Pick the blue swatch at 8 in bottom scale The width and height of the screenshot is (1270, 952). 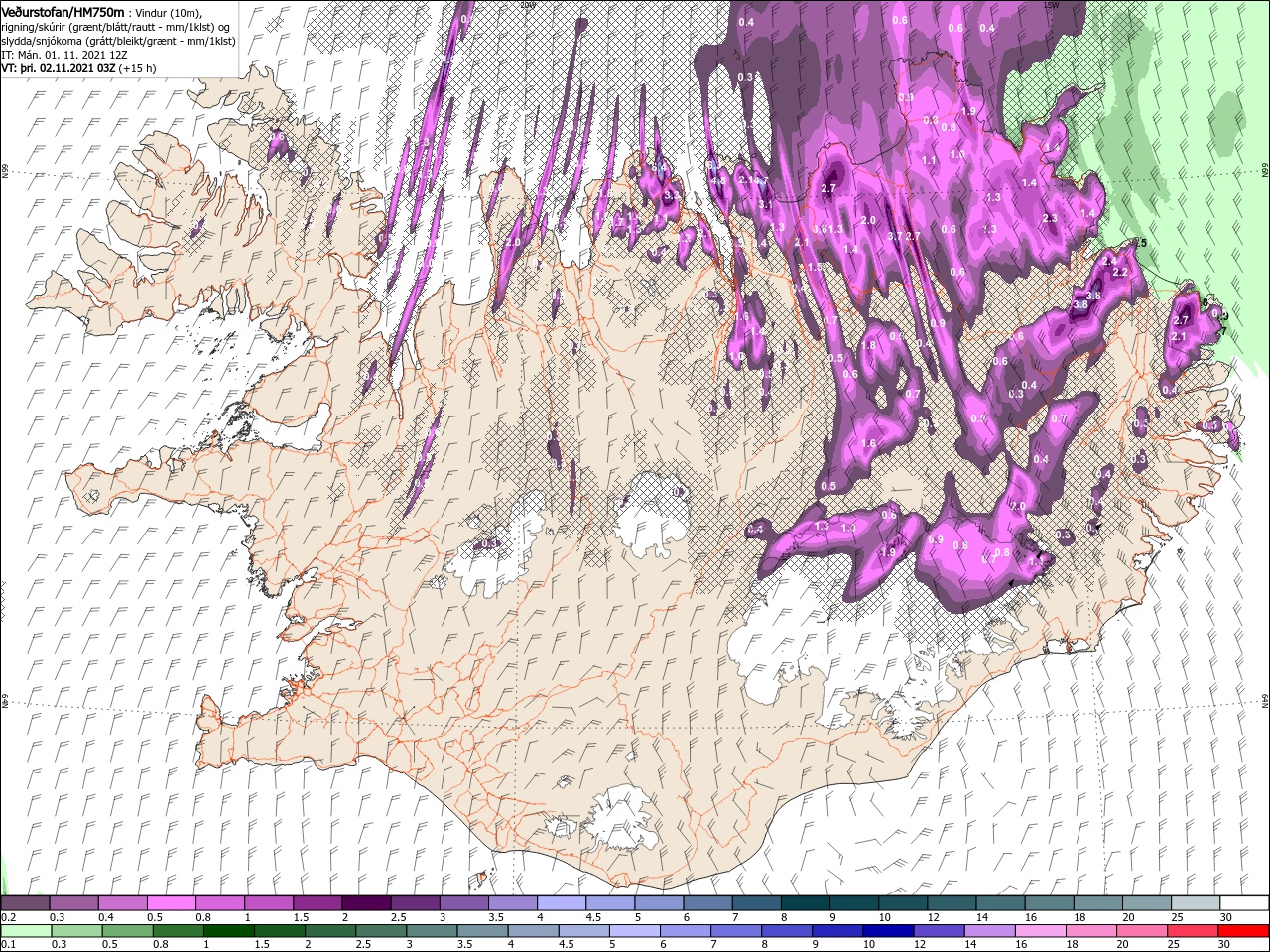point(787,931)
